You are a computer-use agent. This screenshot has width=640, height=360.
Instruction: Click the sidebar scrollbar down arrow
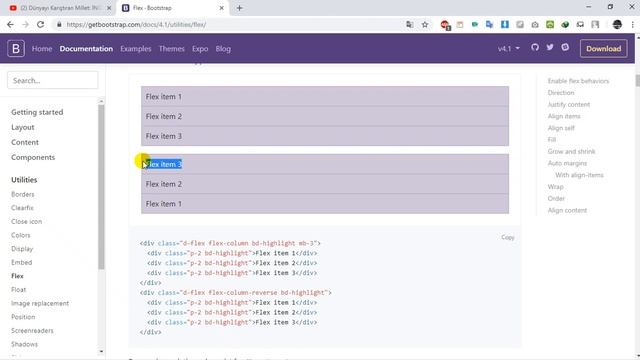pyautogui.click(x=101, y=351)
